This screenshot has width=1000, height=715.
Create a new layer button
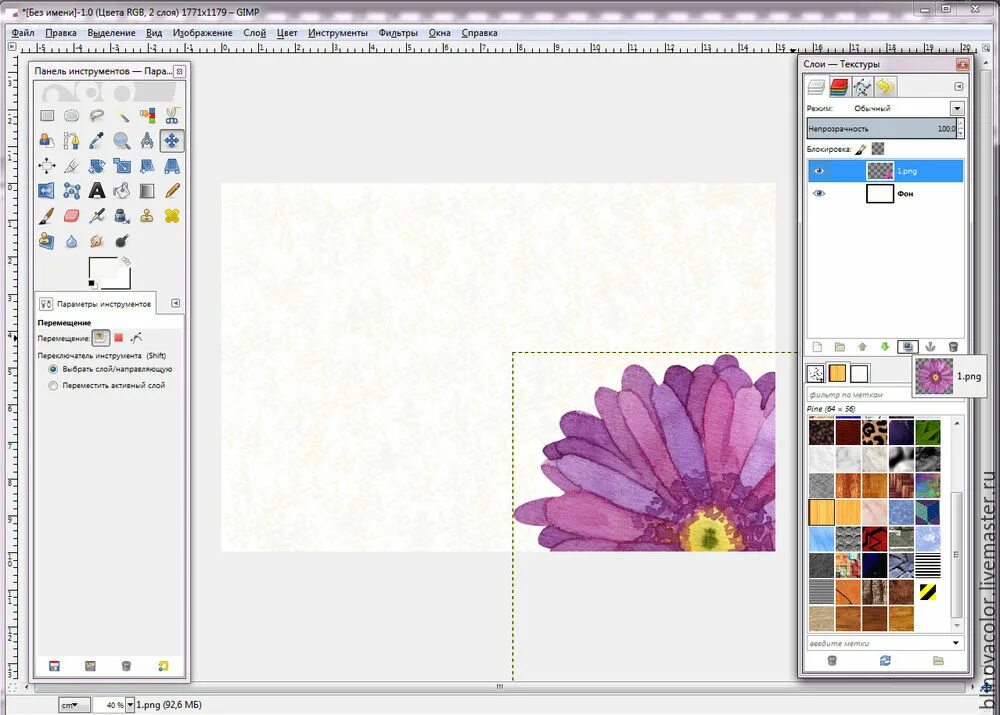pyautogui.click(x=817, y=347)
